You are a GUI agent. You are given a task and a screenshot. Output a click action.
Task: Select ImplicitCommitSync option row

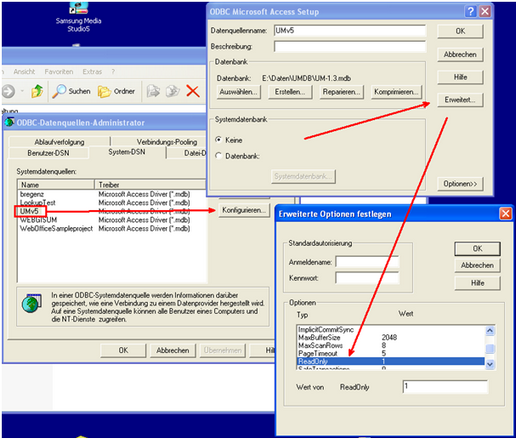[390, 329]
